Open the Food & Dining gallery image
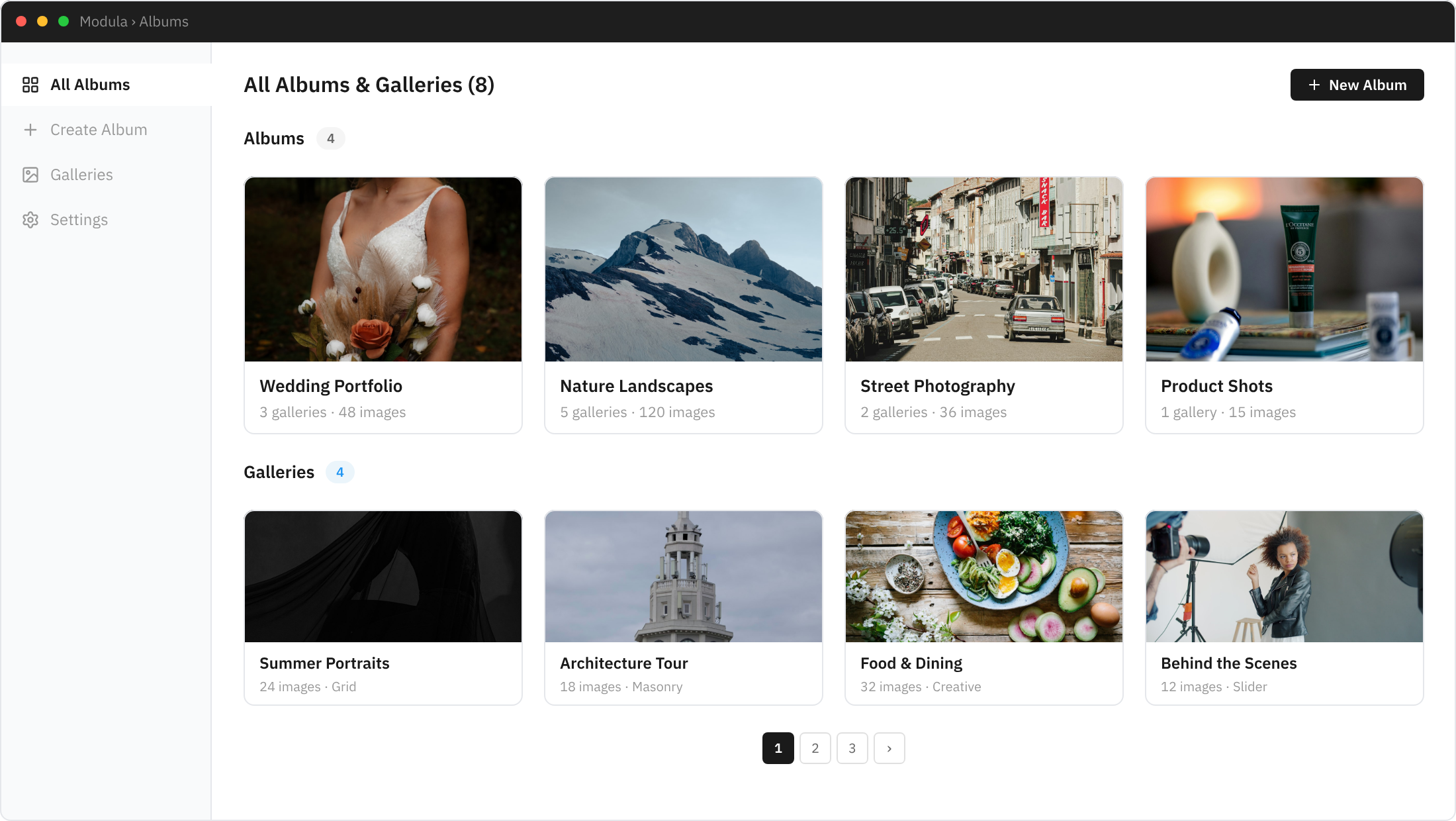Viewport: 1456px width, 821px height. point(984,576)
